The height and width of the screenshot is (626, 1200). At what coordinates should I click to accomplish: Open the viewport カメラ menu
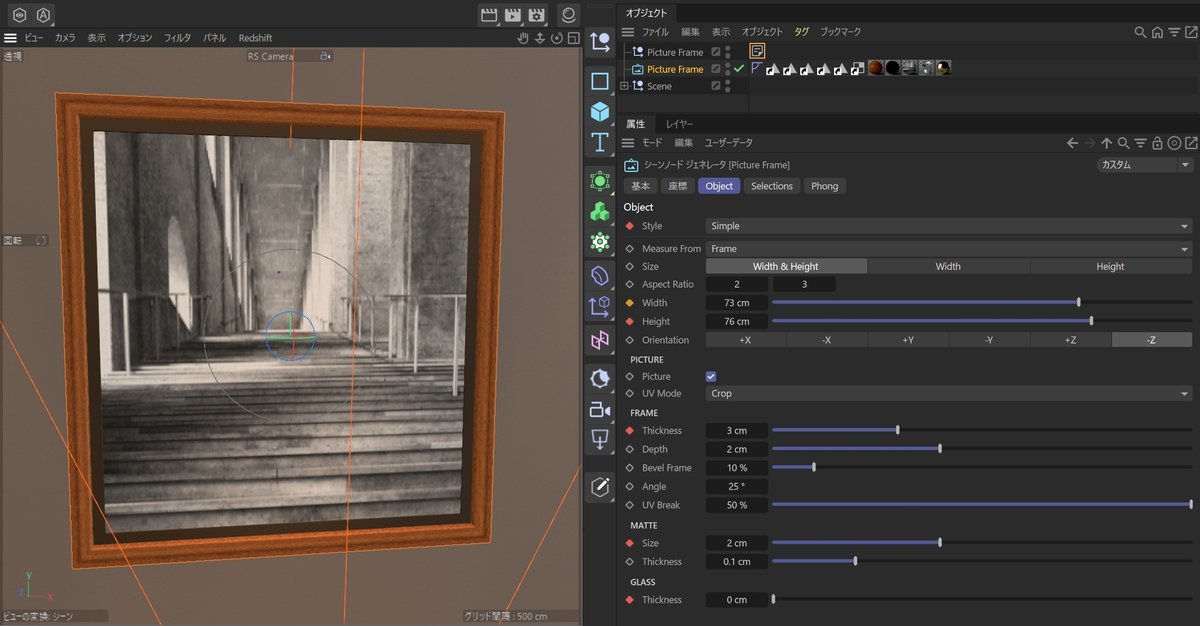(65, 38)
